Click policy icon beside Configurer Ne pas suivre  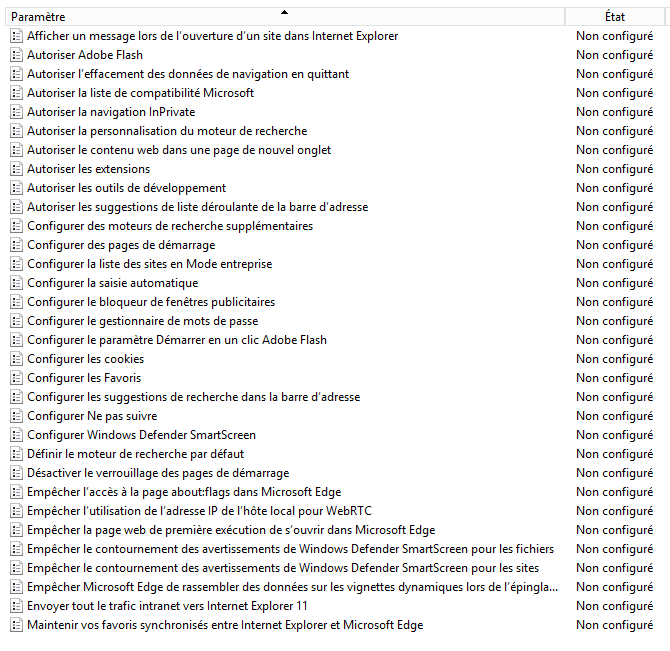pyautogui.click(x=16, y=416)
